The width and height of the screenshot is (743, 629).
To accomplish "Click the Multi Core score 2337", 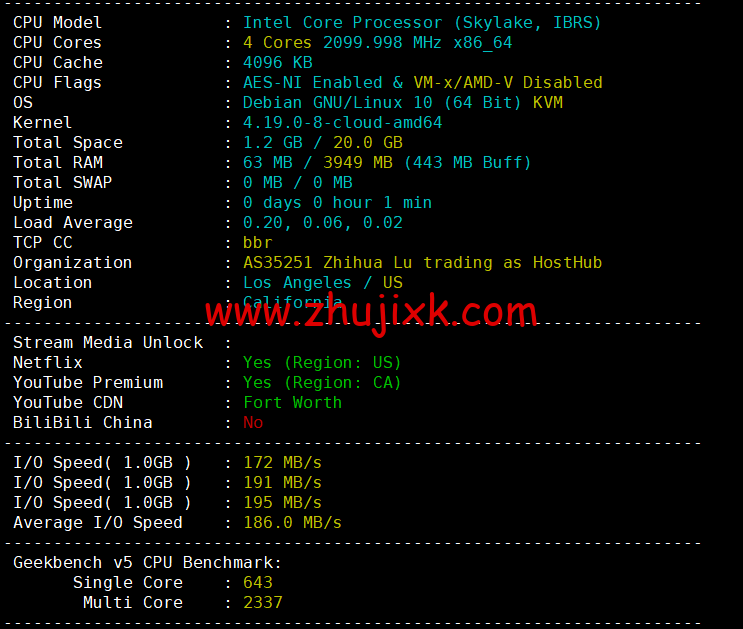I will tap(263, 602).
